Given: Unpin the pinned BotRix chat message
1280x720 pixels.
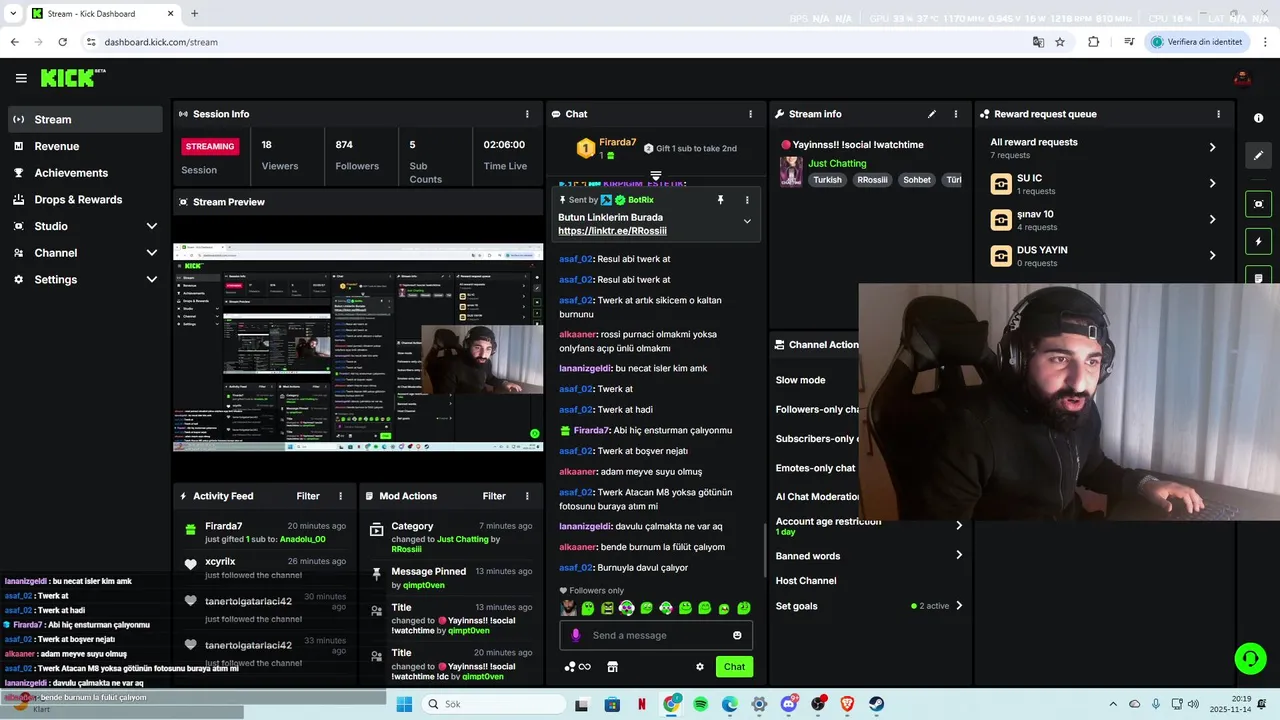Looking at the screenshot, I should (720, 200).
